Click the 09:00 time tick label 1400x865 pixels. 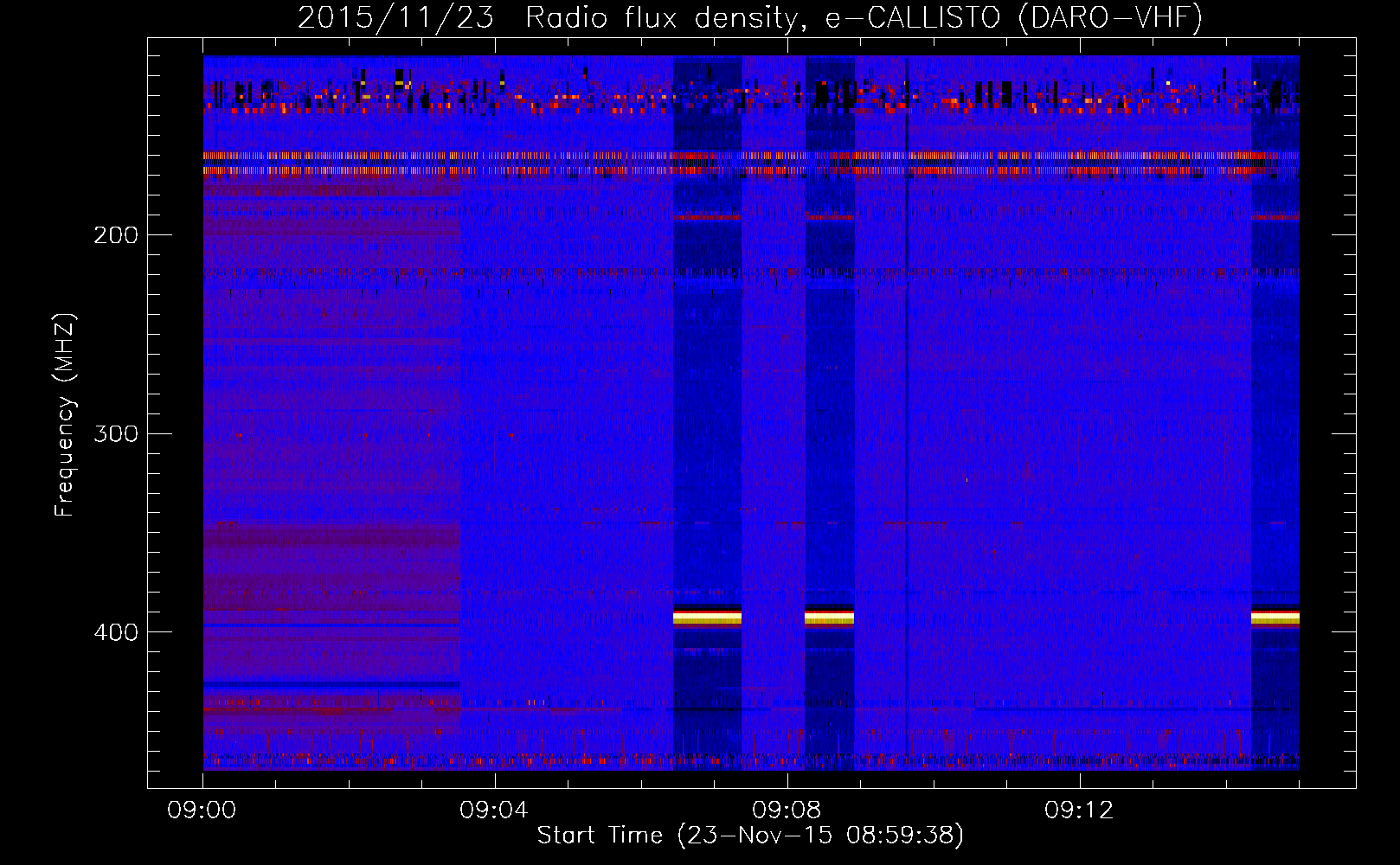[x=202, y=811]
